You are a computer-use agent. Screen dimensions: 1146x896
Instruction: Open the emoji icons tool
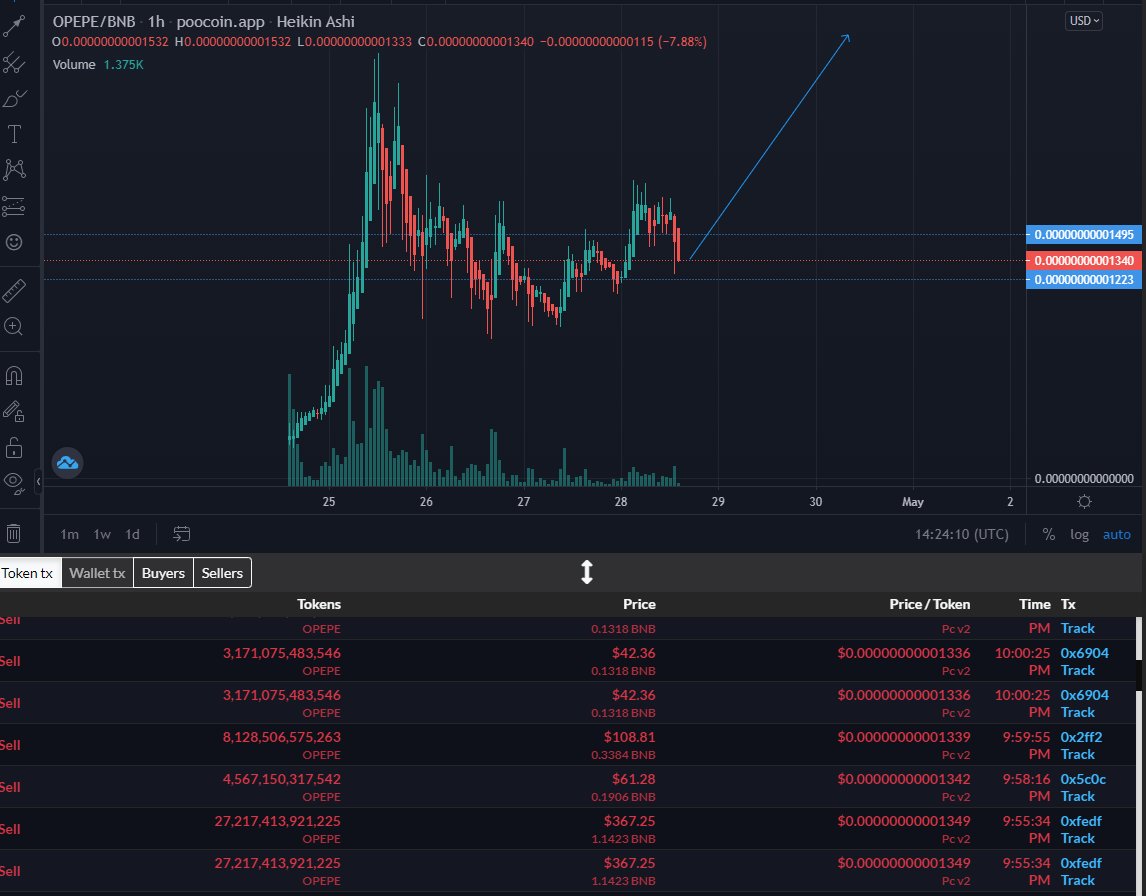pos(14,242)
